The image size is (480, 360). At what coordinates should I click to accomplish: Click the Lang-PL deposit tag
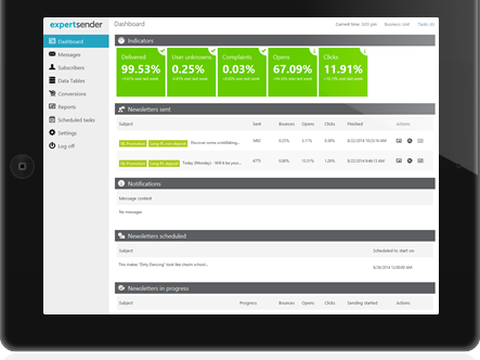(164, 163)
